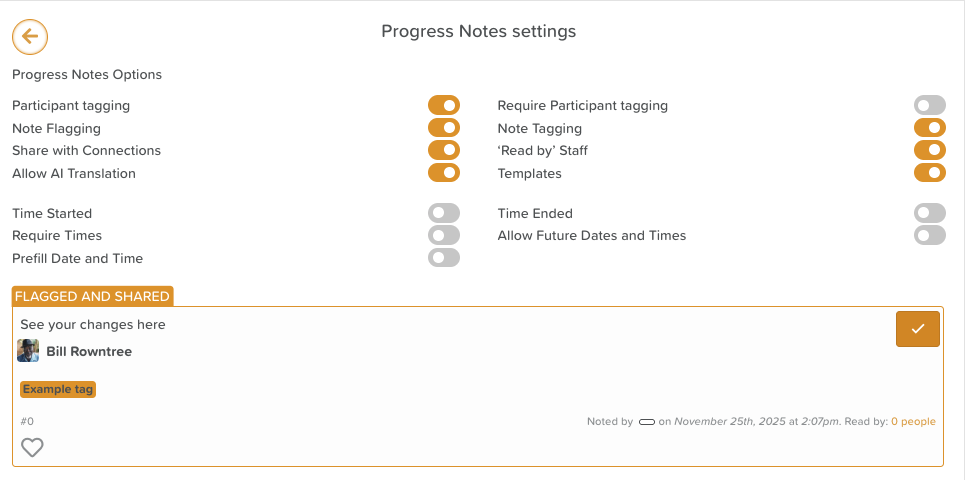Screen dimensions: 965x480
Task: Click the back arrow icon
Action: [x=30, y=37]
